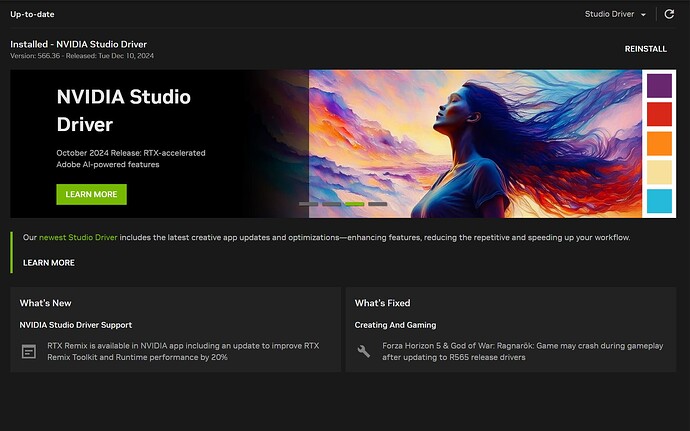Select the cream-colored swatch
This screenshot has width=690, height=431.
click(659, 172)
